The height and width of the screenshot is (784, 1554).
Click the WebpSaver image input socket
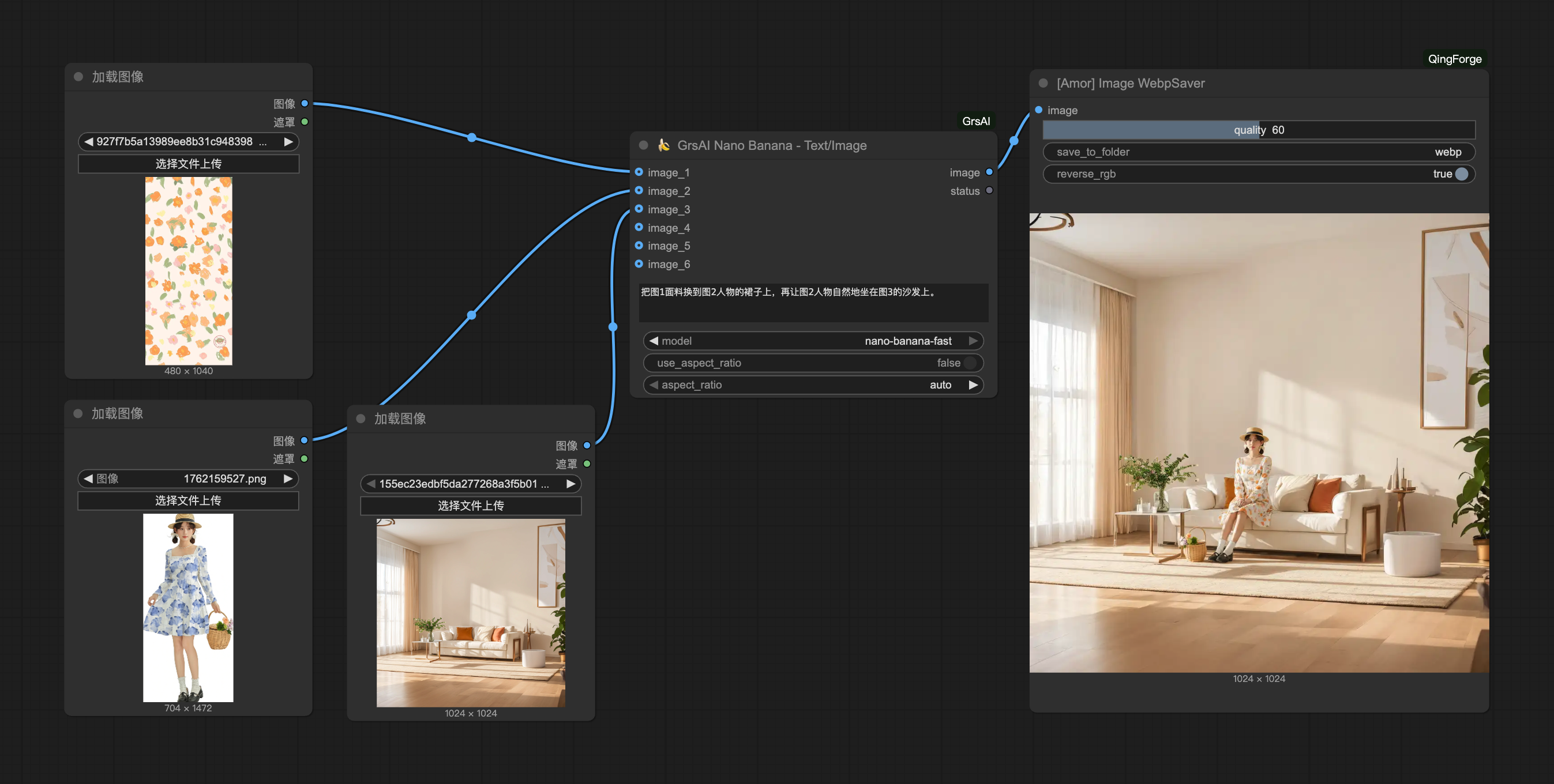(1038, 110)
